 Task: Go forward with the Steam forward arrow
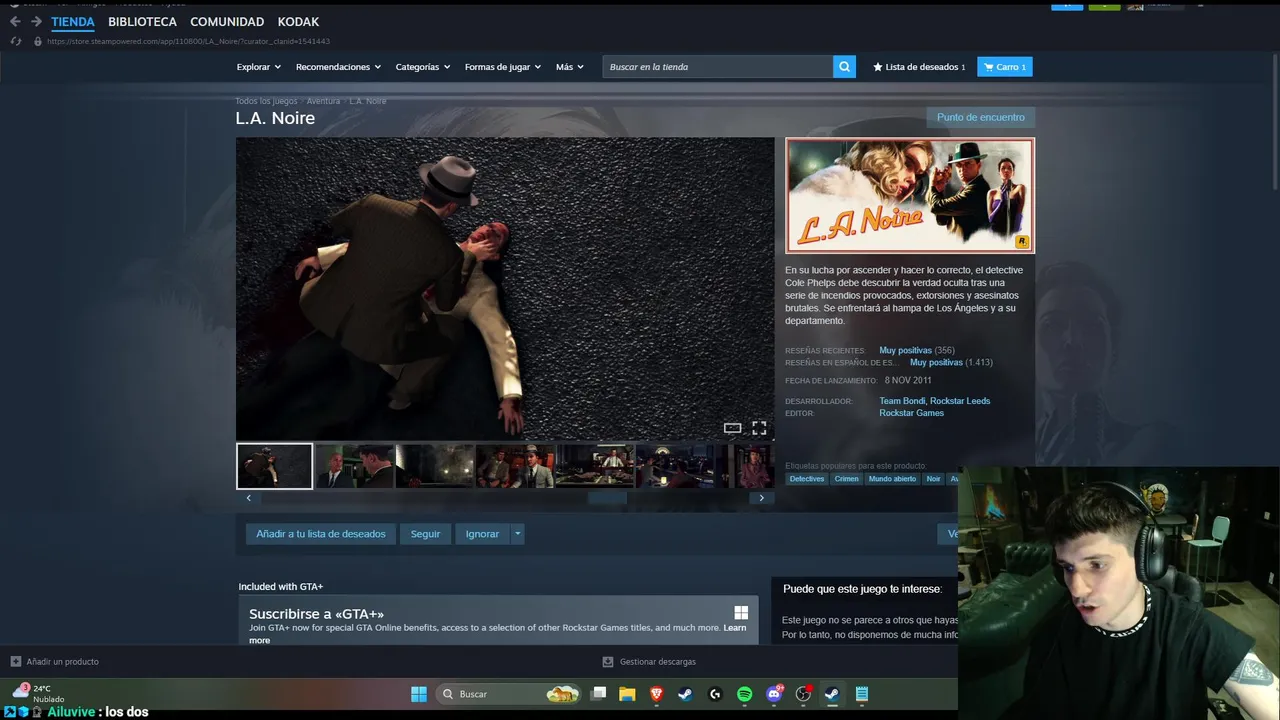(36, 21)
